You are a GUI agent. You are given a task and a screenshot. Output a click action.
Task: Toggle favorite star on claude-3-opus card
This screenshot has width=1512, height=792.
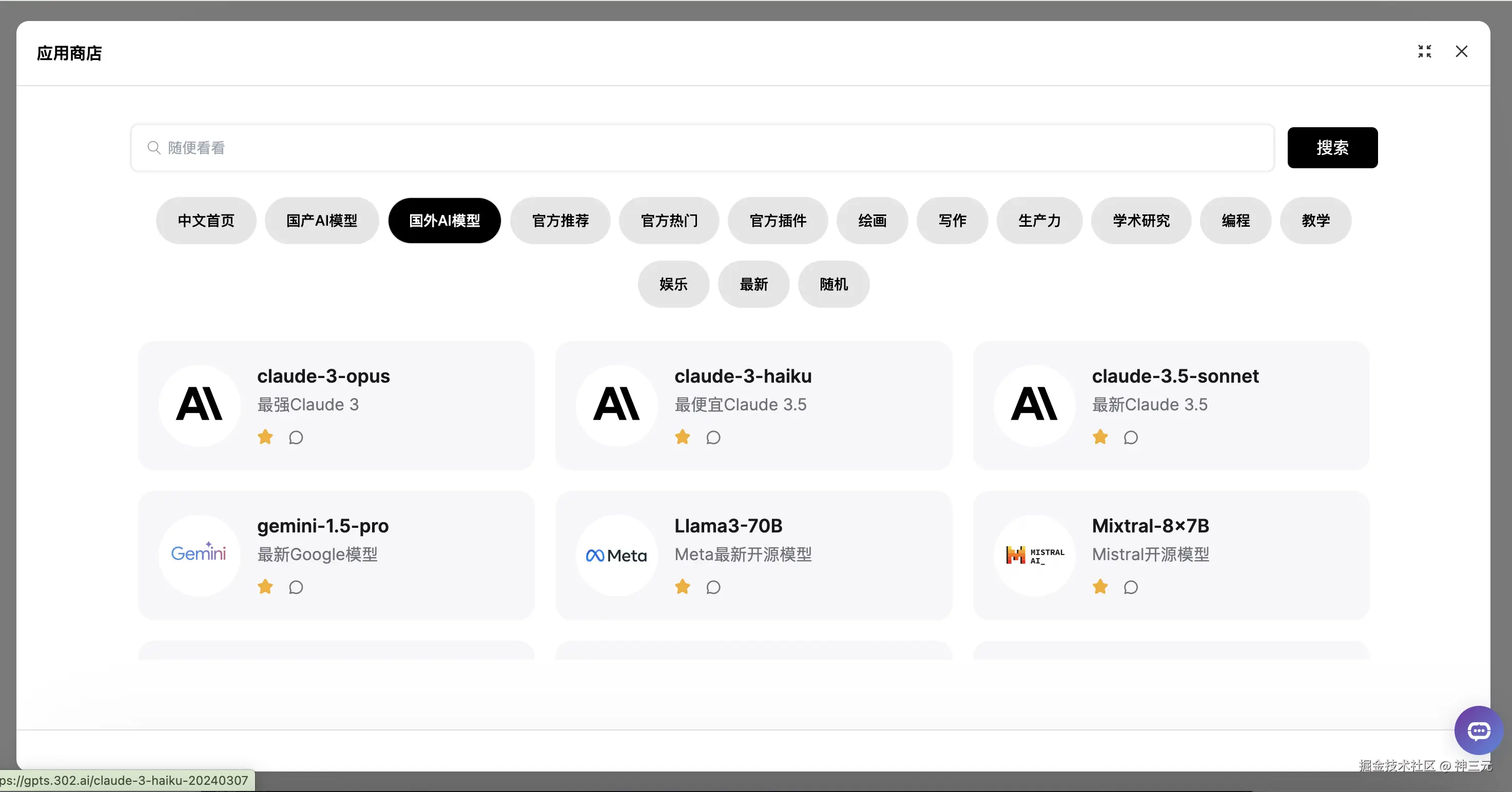[265, 437]
